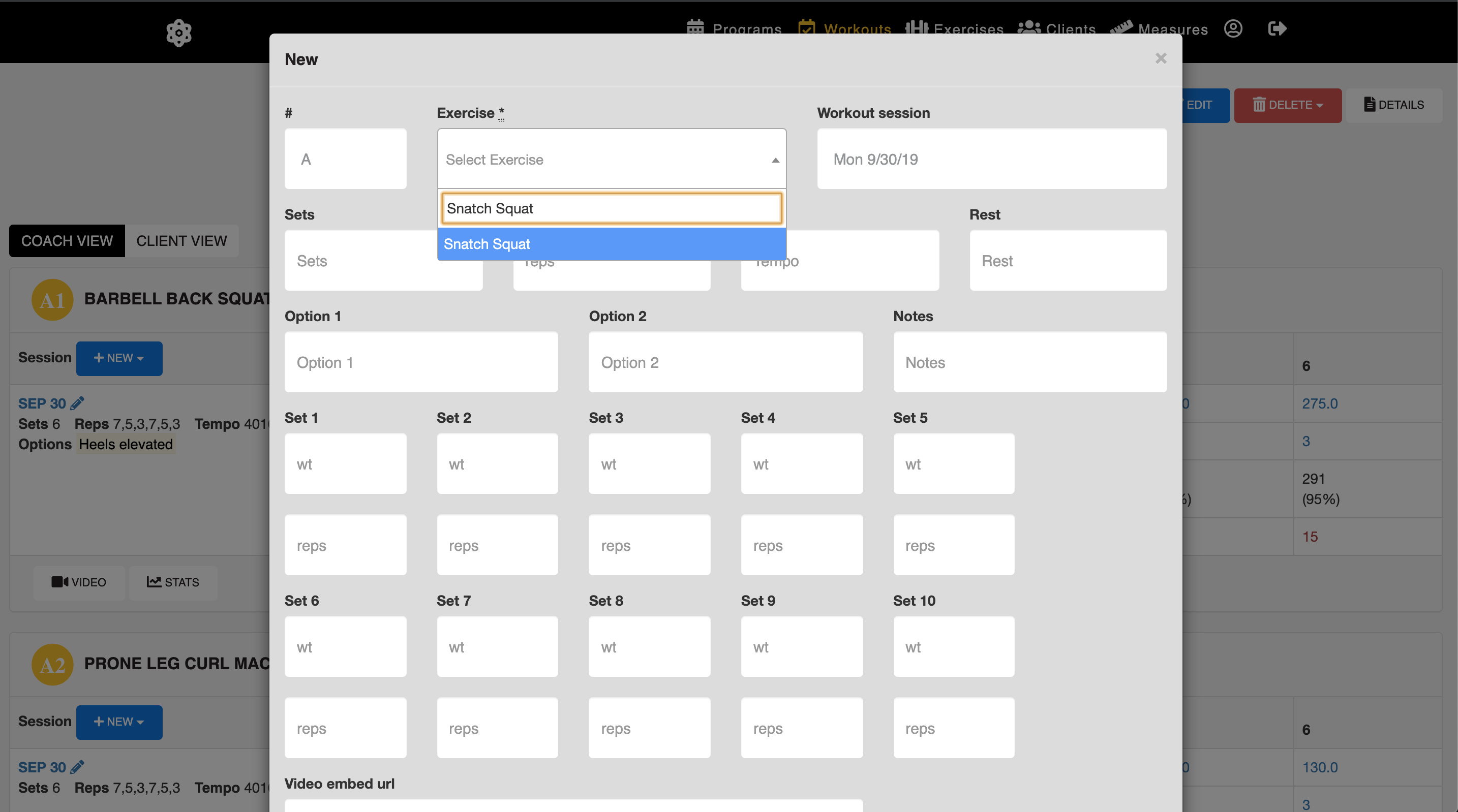Click Set 5 reps field

point(954,545)
